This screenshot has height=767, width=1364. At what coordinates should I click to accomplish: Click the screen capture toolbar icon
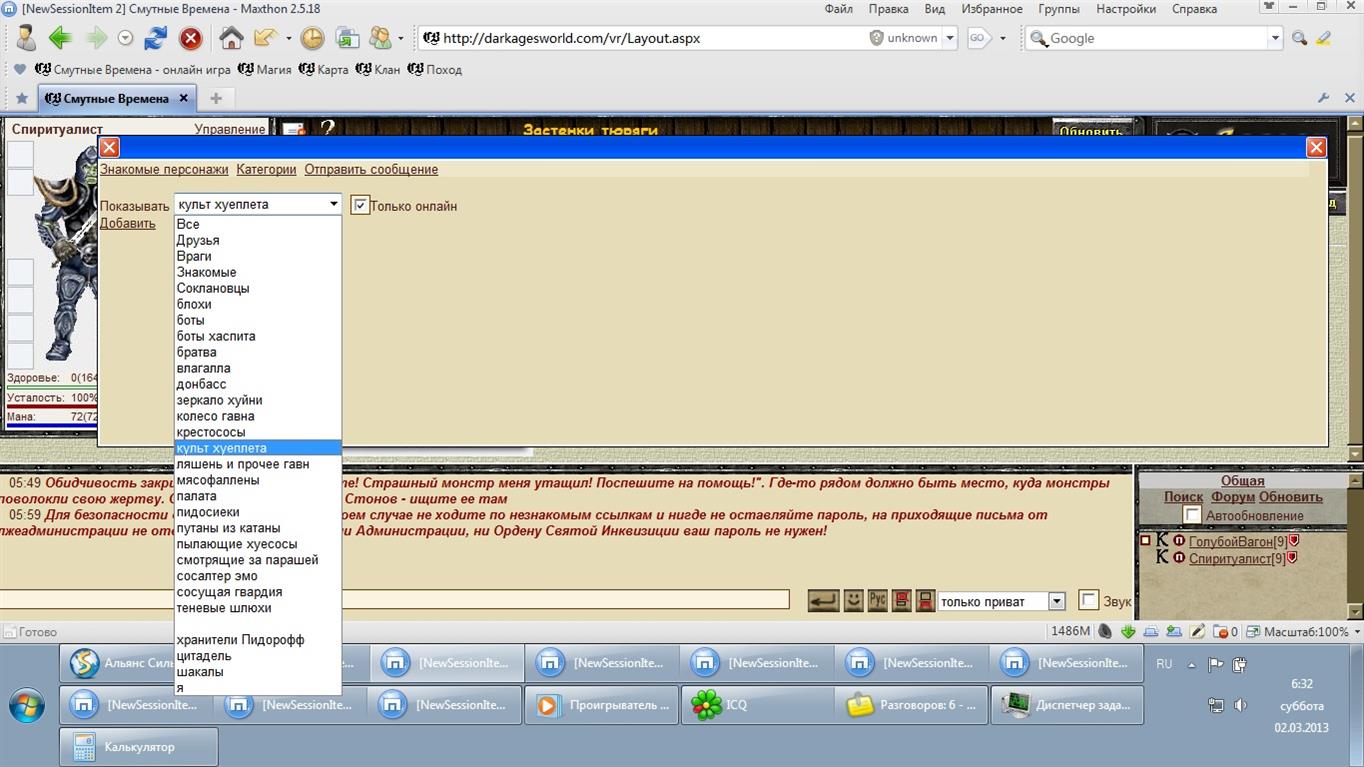[347, 38]
